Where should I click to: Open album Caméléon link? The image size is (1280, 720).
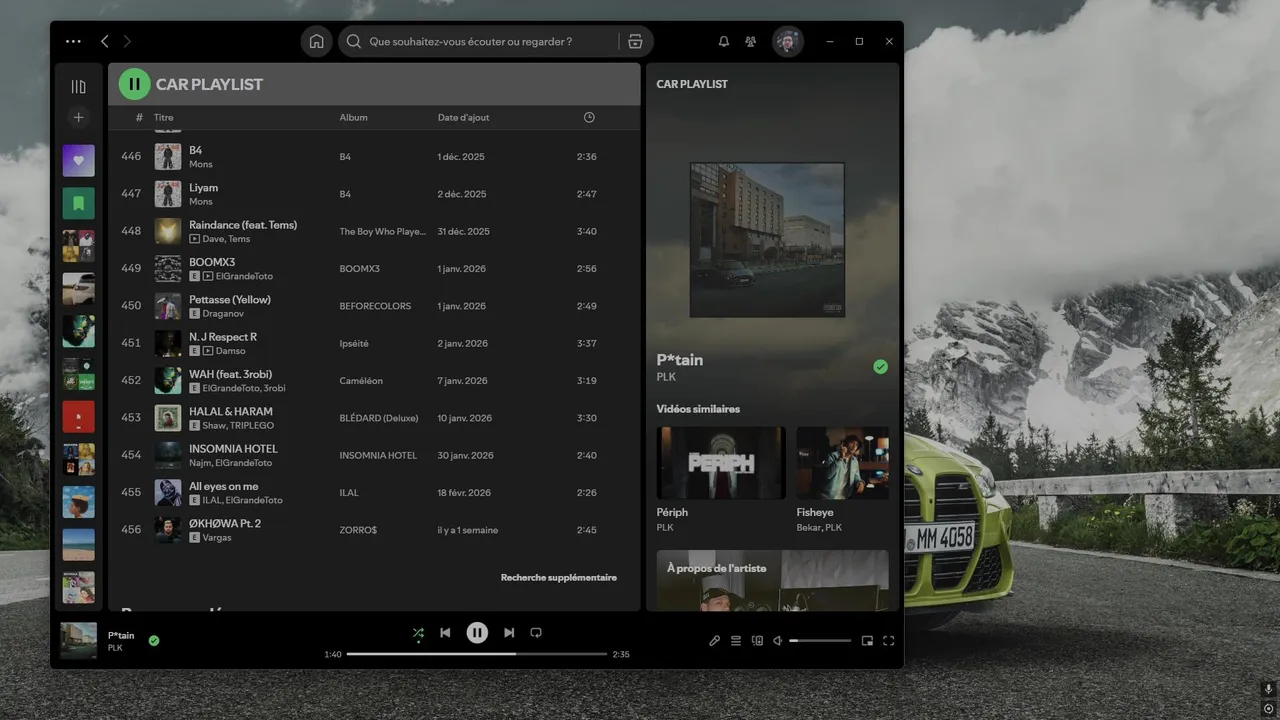tap(361, 381)
